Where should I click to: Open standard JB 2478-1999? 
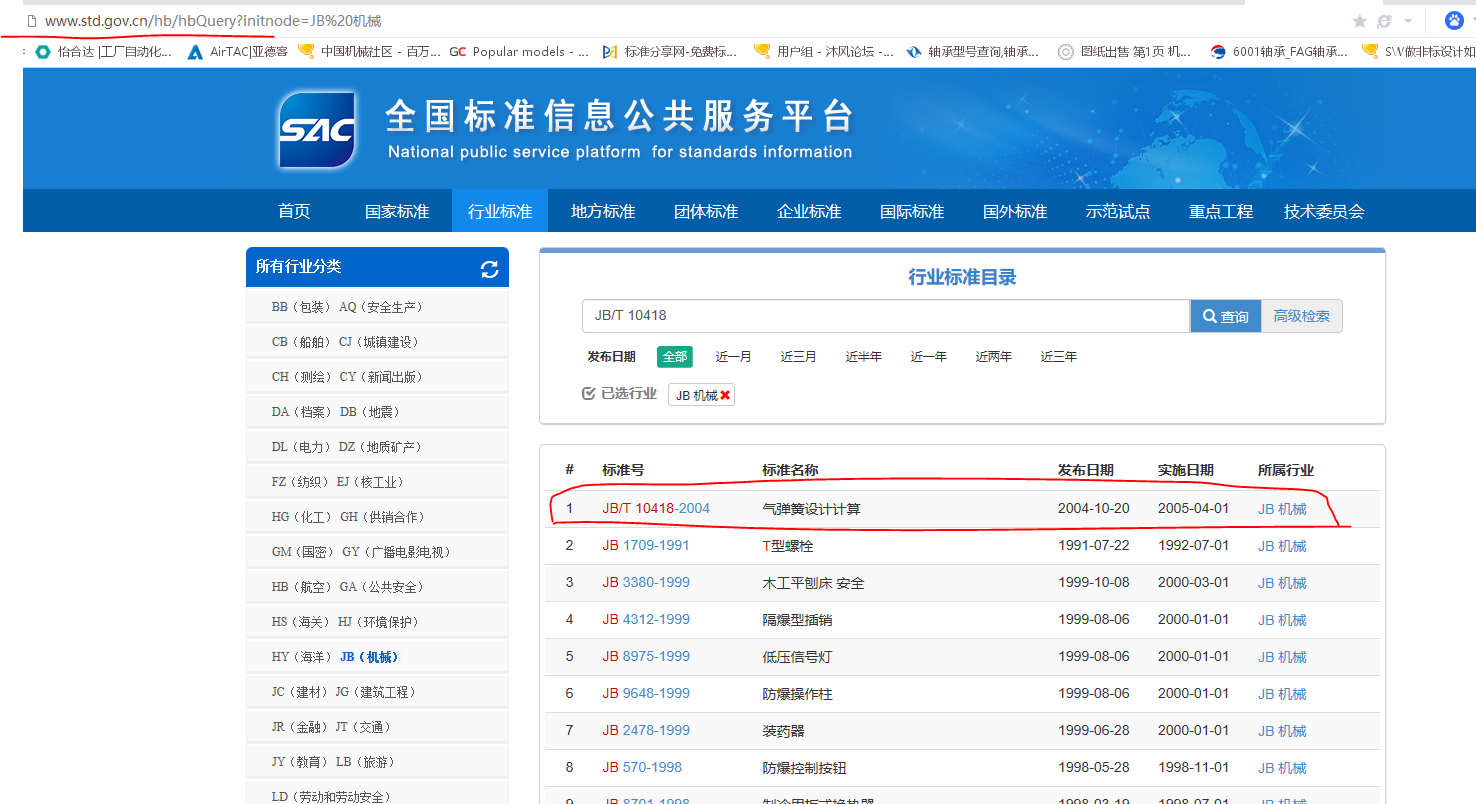coord(646,730)
